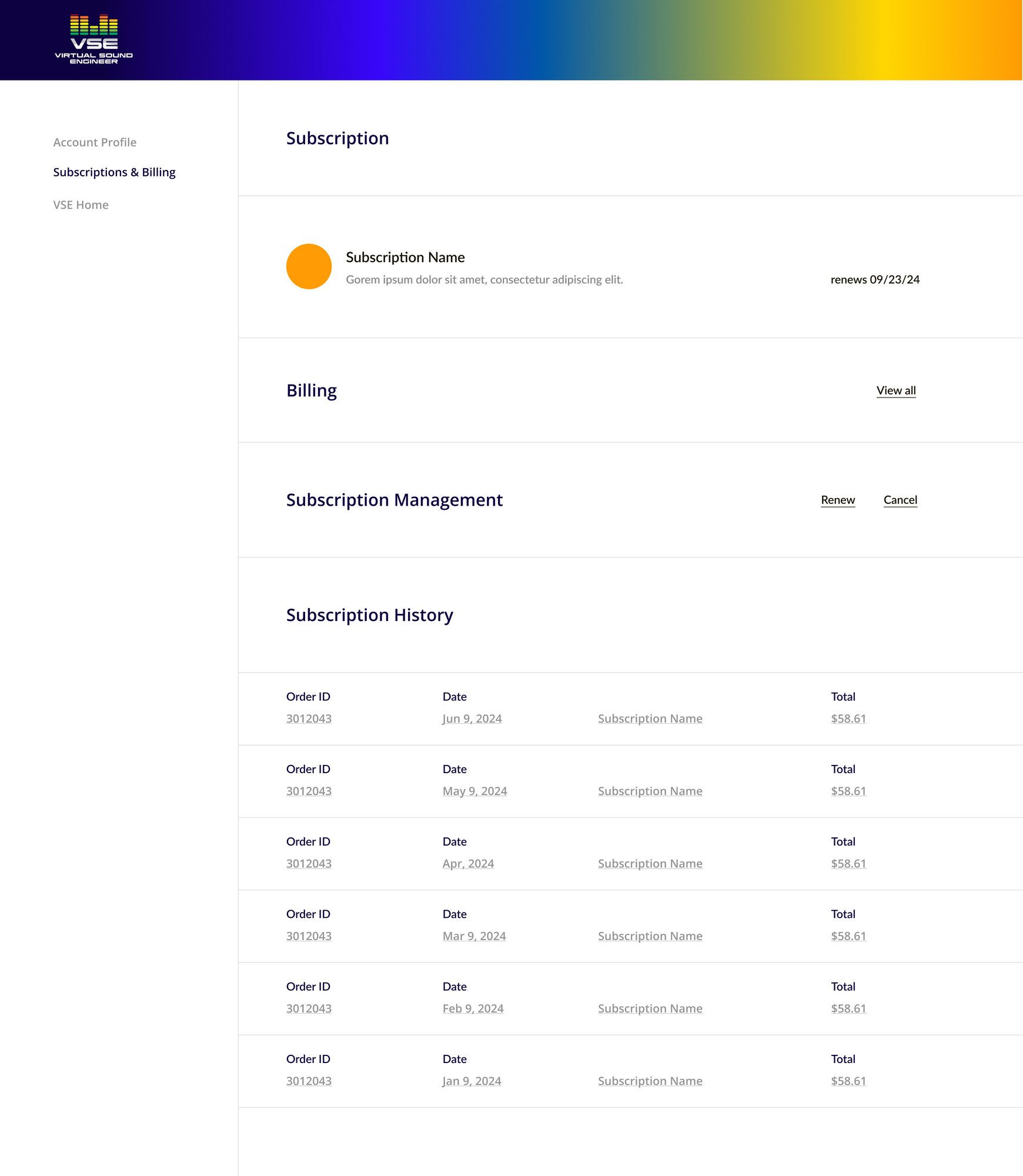Click the VSE Virtual Sound Engineer logo
Viewport: 1023px width, 1176px height.
point(94,39)
